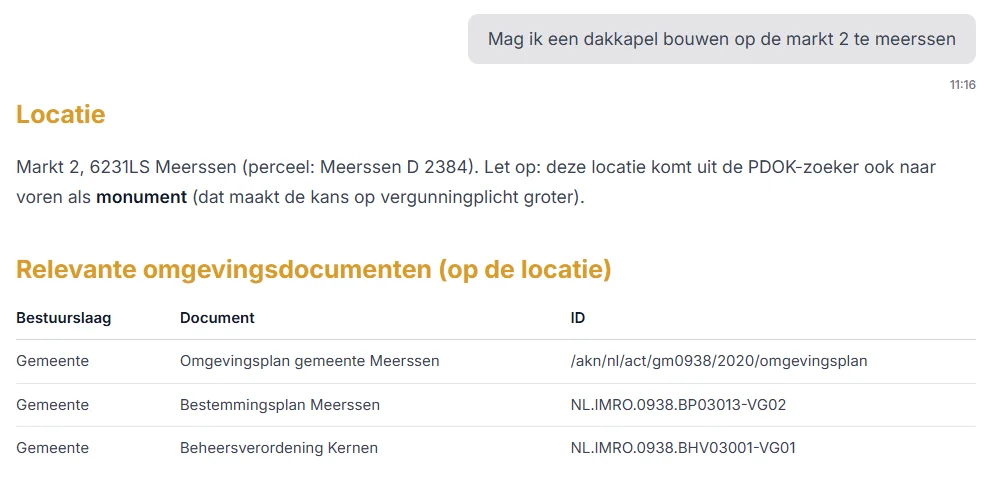Open Omgevingsplan gemeente Meerssen entry
The height and width of the screenshot is (493, 993).
pos(309,361)
